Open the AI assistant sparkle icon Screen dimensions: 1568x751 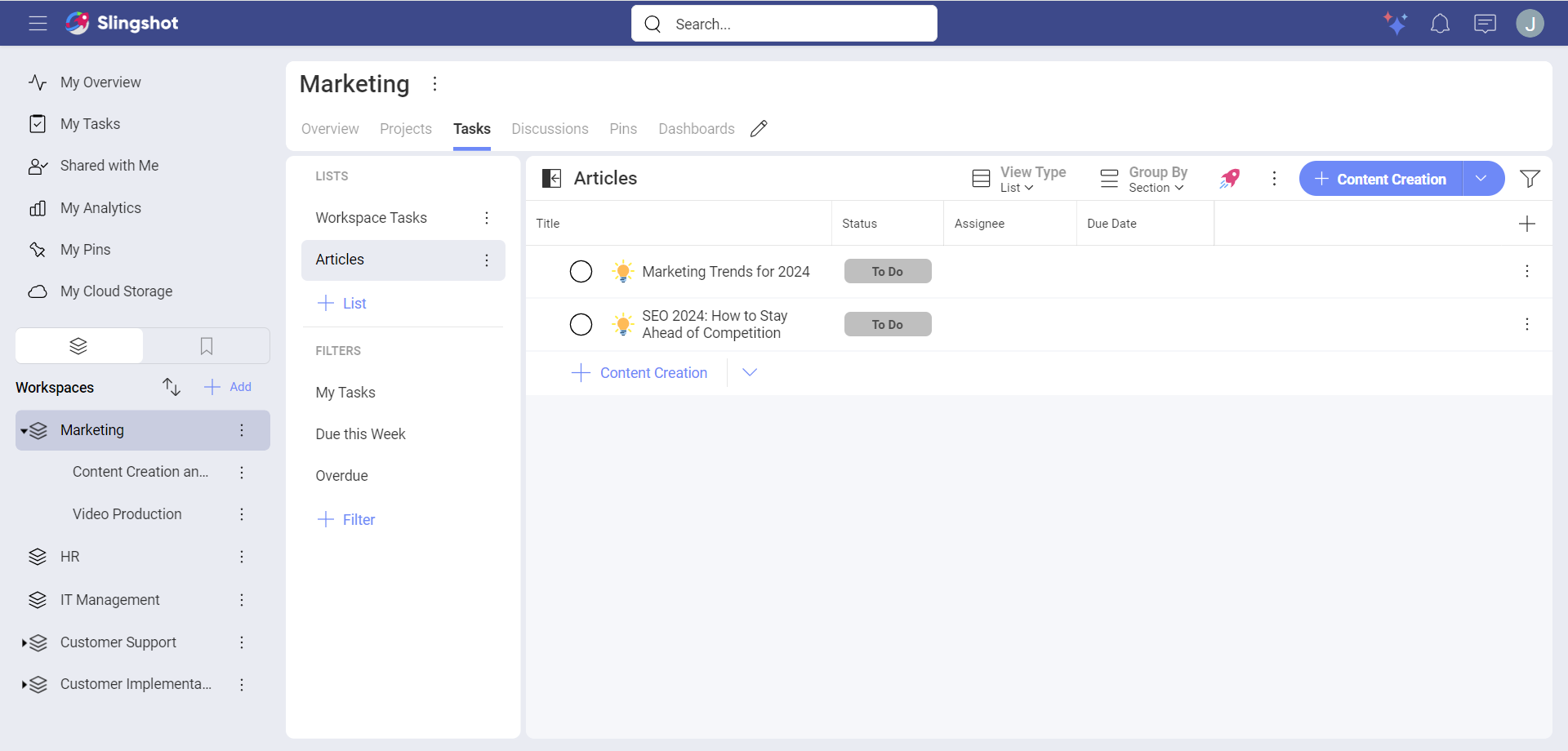click(x=1395, y=23)
